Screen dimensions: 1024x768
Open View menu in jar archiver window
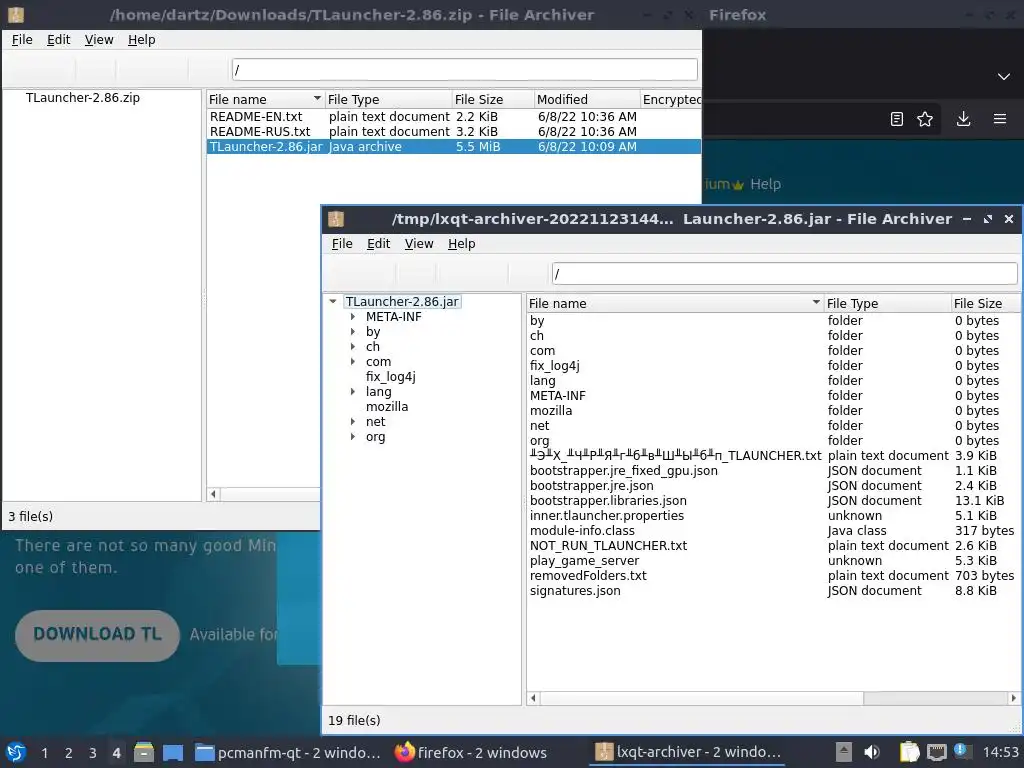pyautogui.click(x=419, y=244)
